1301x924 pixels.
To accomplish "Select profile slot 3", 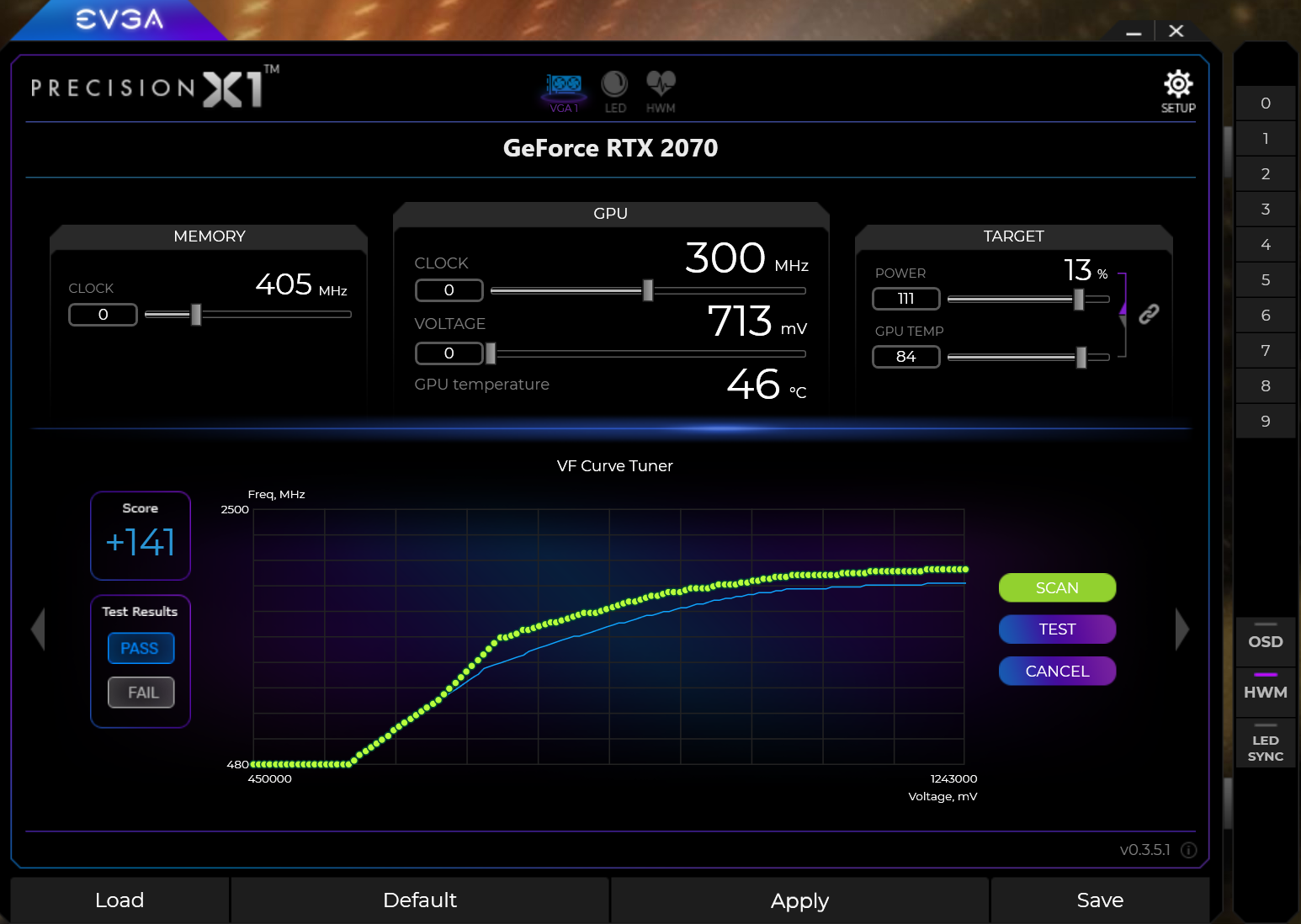I will (x=1266, y=210).
